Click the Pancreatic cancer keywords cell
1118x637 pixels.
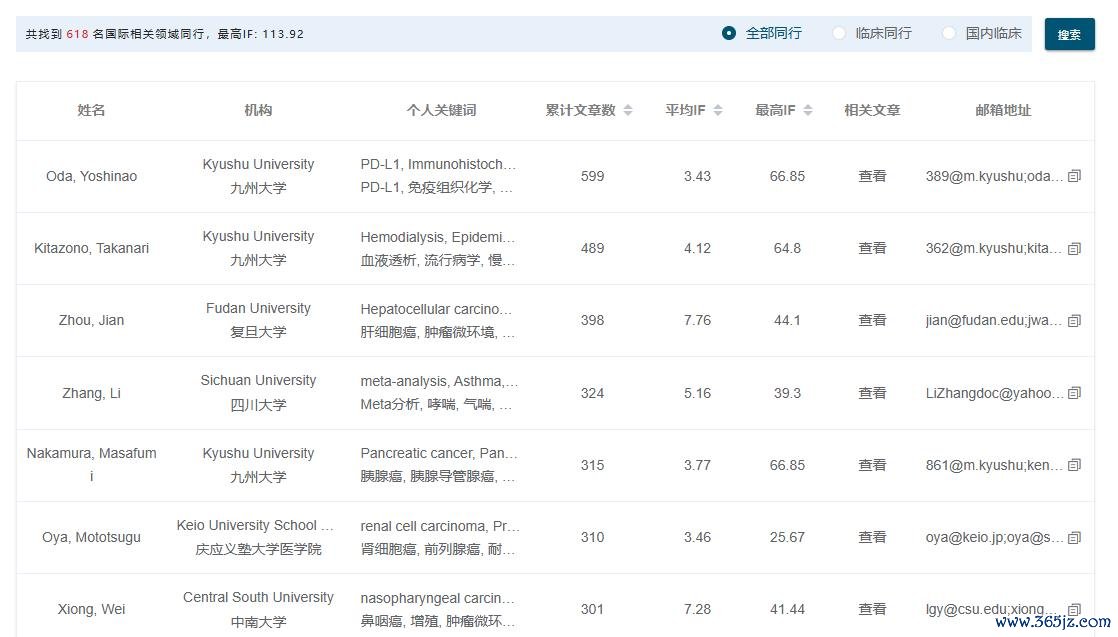(439, 465)
